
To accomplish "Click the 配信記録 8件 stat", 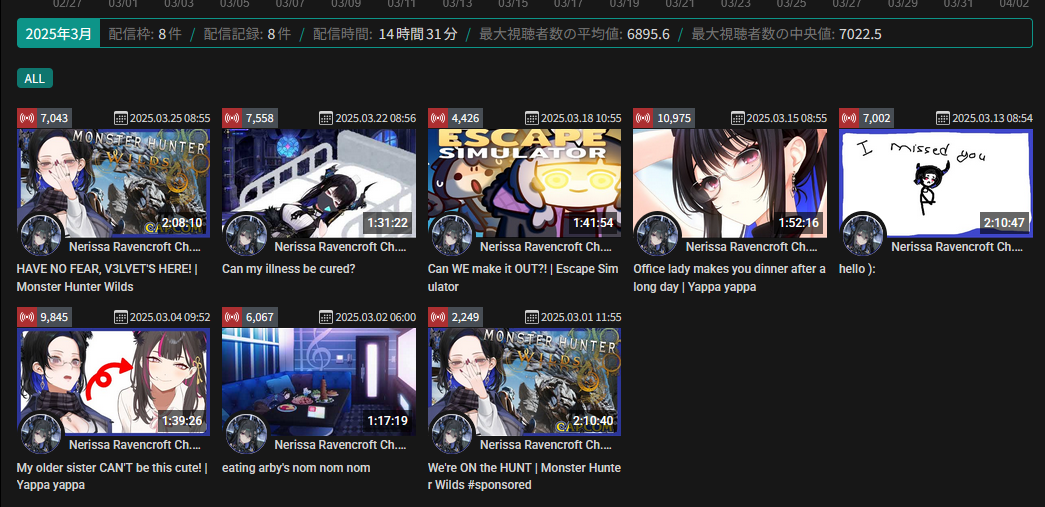I will click(247, 34).
